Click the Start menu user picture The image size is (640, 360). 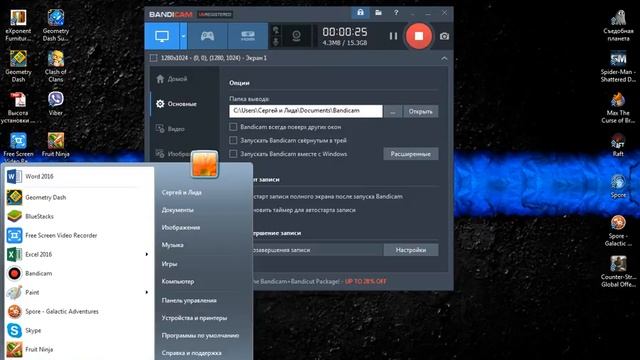[204, 164]
